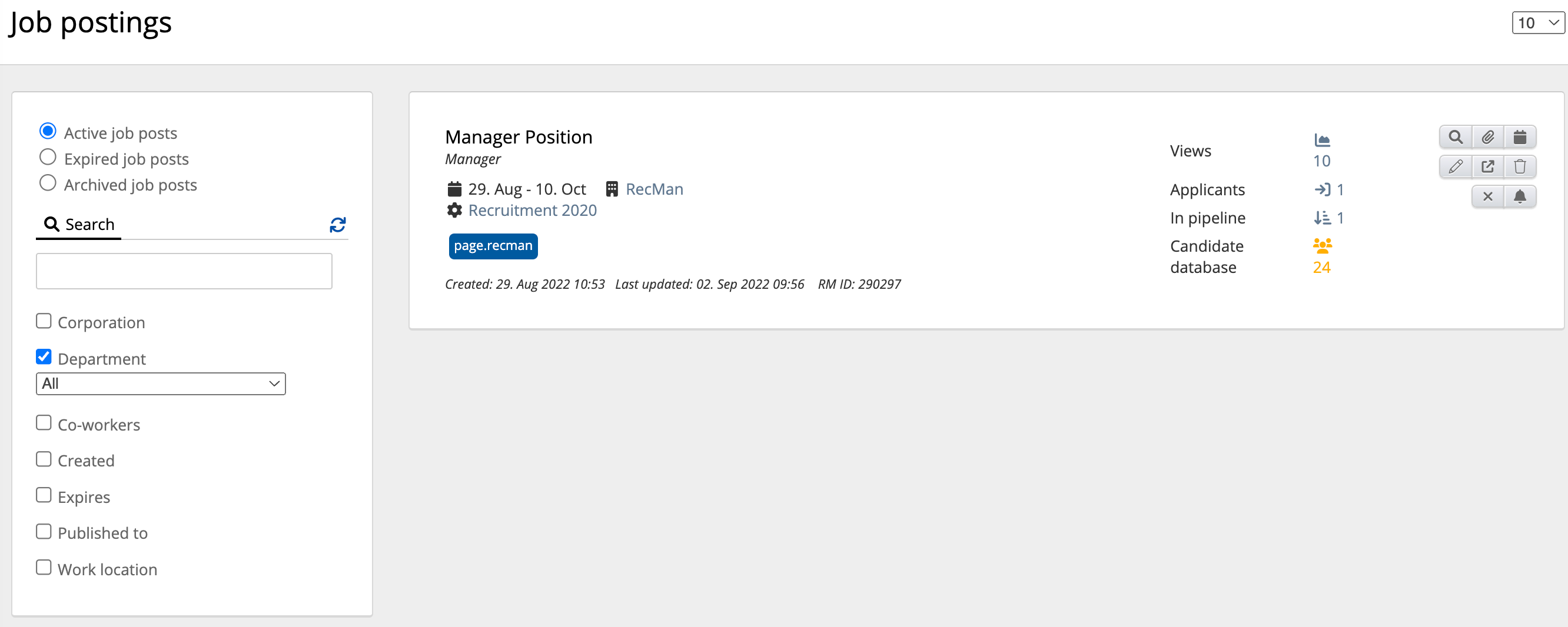The image size is (1568, 627).
Task: Click the orange candidate database people icon
Action: tap(1323, 246)
